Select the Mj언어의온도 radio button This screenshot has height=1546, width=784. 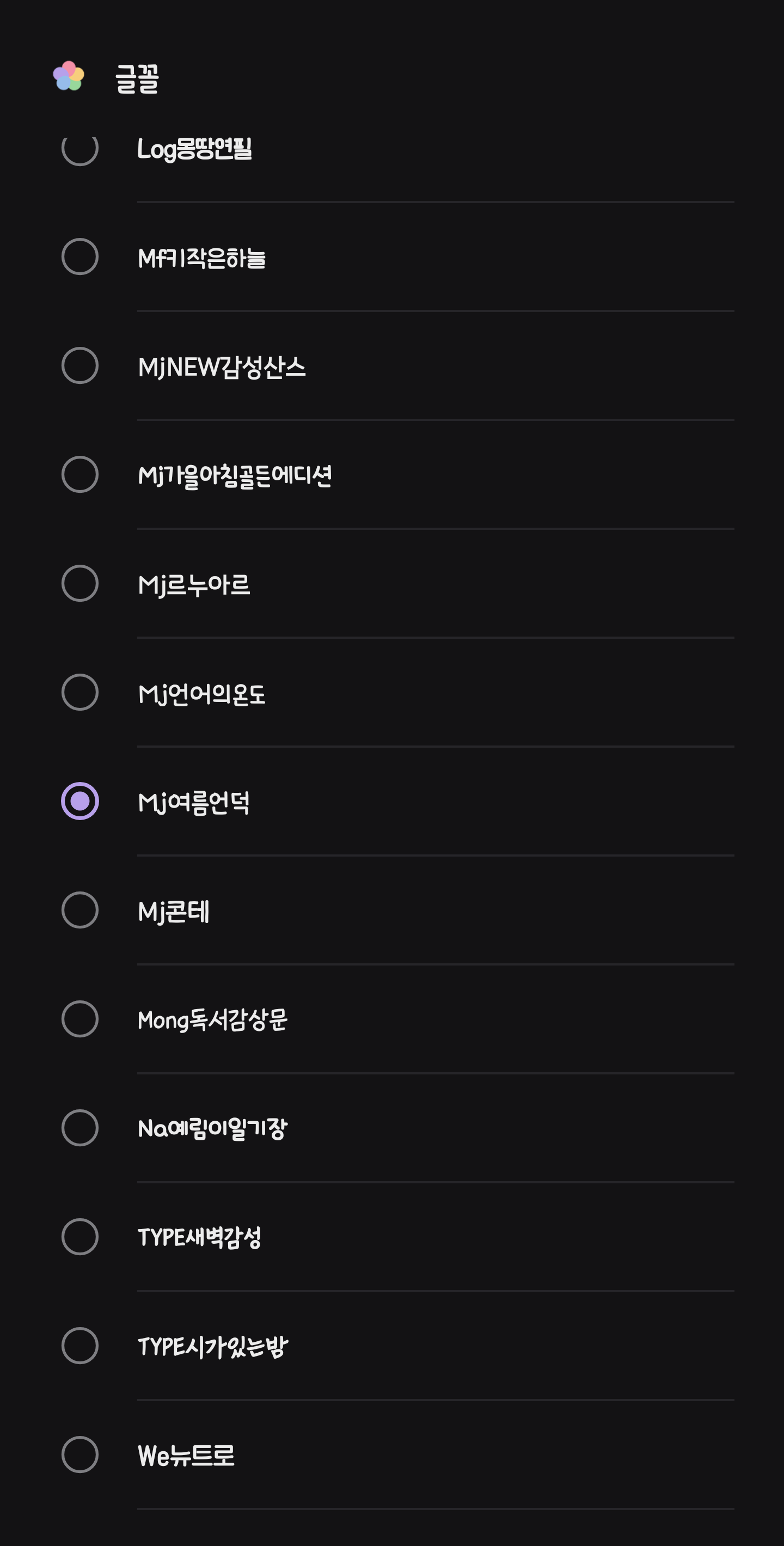80,693
